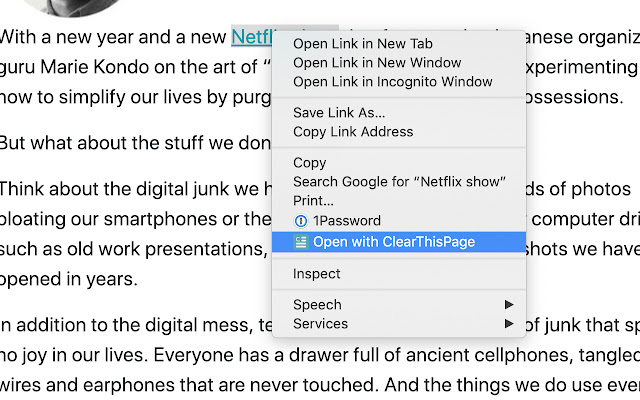Expand the Speech submenu arrow

pyautogui.click(x=509, y=304)
